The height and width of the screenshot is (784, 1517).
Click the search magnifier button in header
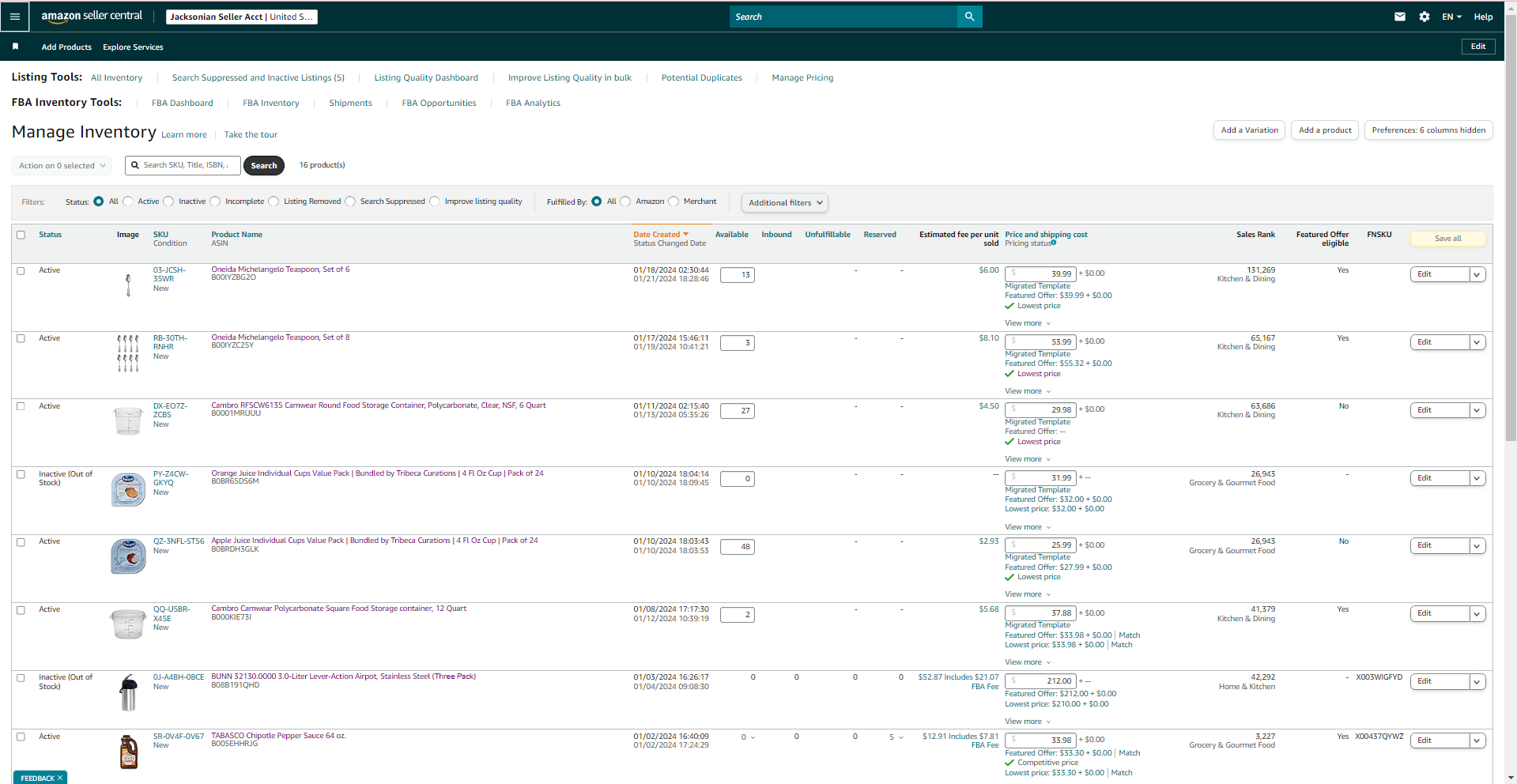pyautogui.click(x=969, y=17)
